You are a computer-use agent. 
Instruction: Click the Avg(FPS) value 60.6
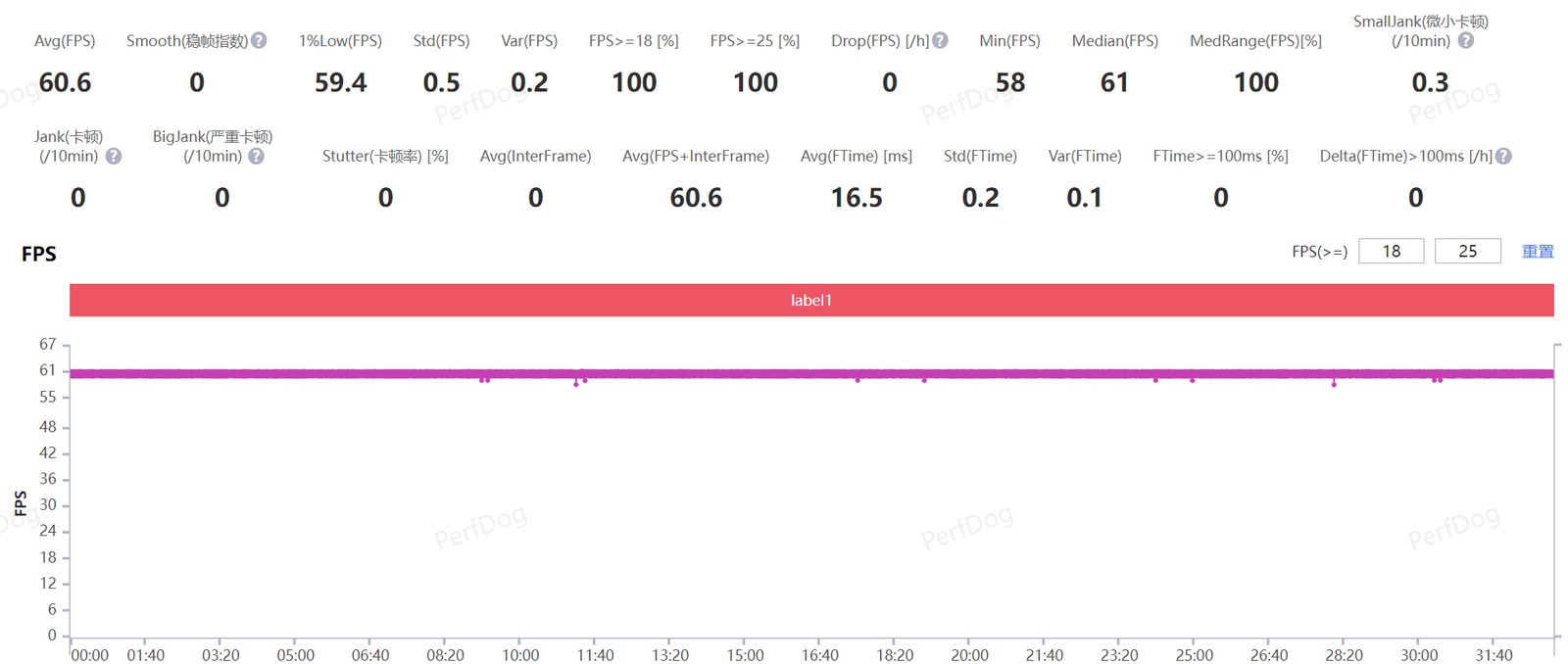(x=65, y=83)
